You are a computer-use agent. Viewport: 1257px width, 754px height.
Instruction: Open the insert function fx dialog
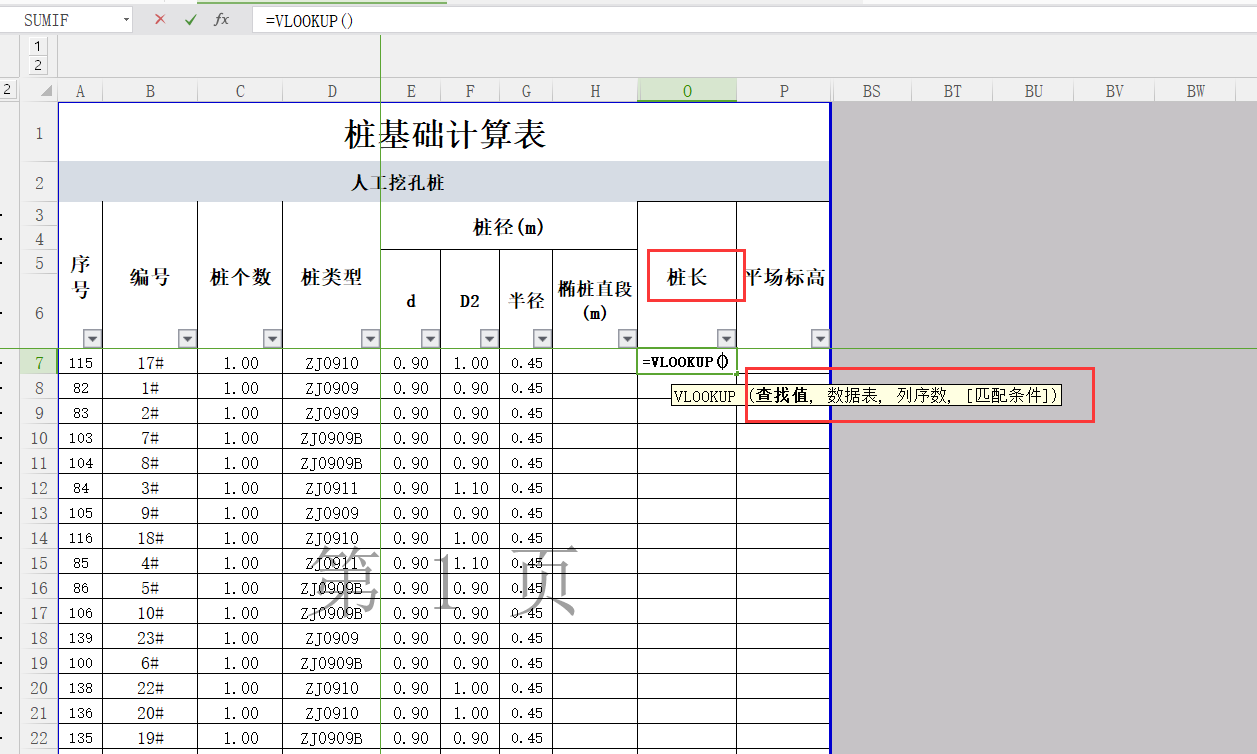pyautogui.click(x=222, y=20)
